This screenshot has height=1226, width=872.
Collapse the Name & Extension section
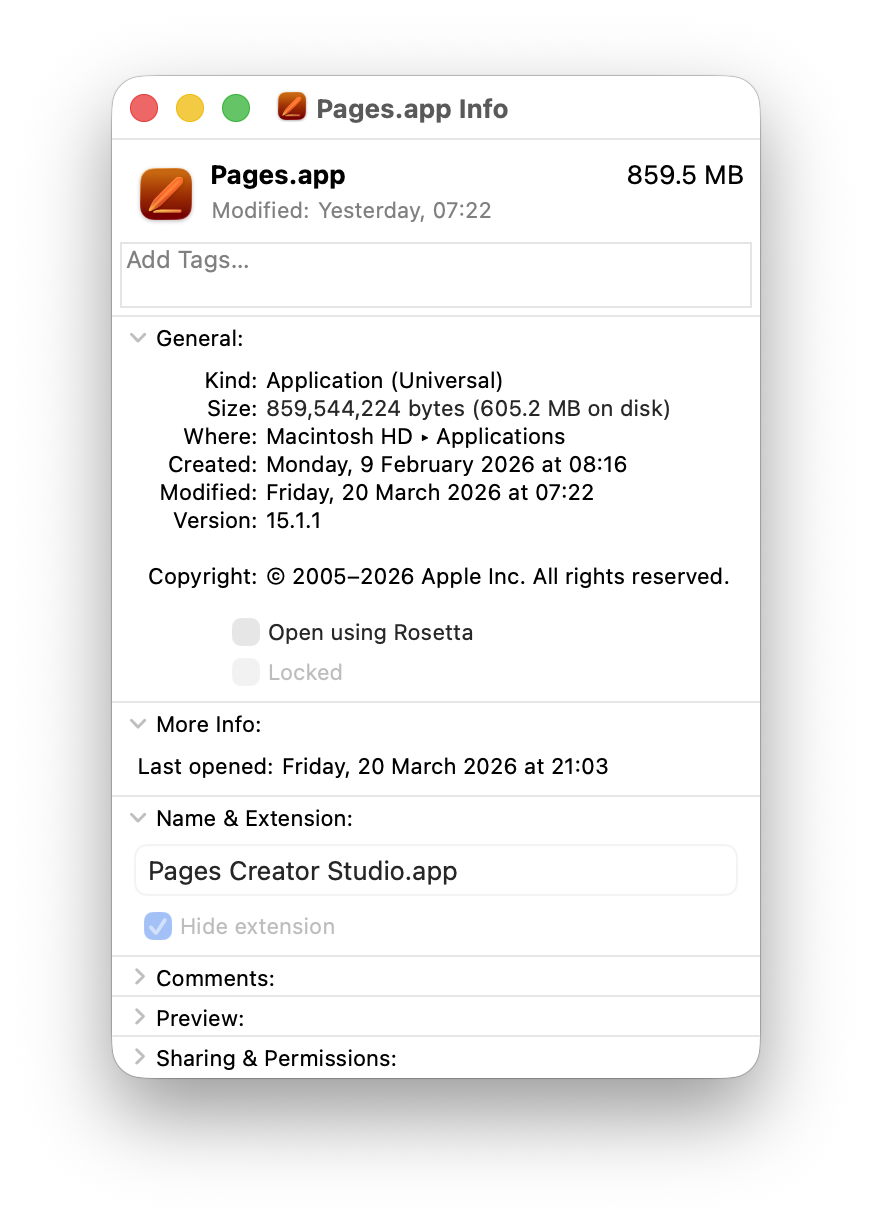click(x=138, y=818)
